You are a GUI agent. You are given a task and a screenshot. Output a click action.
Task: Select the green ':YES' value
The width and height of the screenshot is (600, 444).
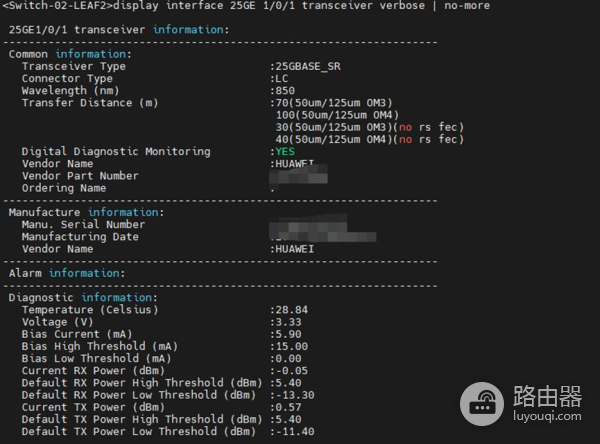[282, 152]
